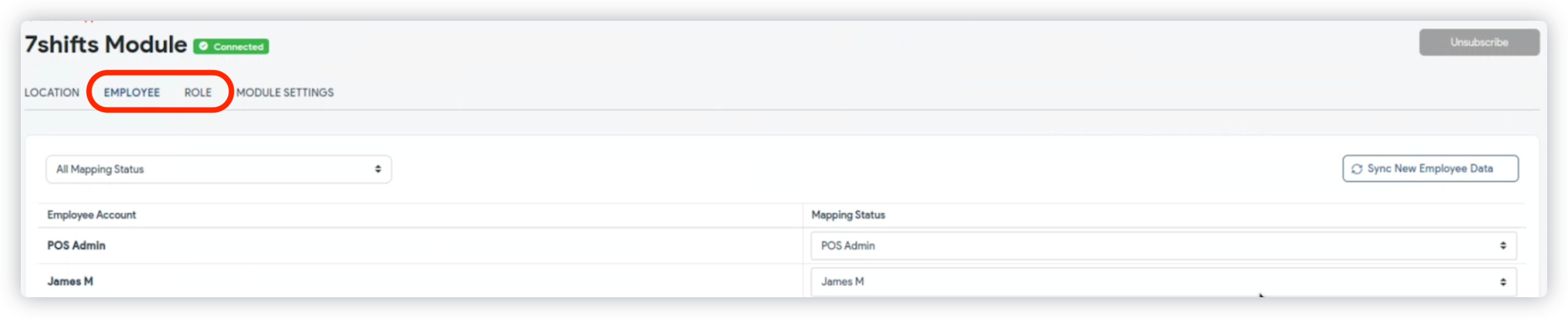Select the EMPLOYEE tab
The height and width of the screenshot is (318, 1568).
[x=132, y=92]
